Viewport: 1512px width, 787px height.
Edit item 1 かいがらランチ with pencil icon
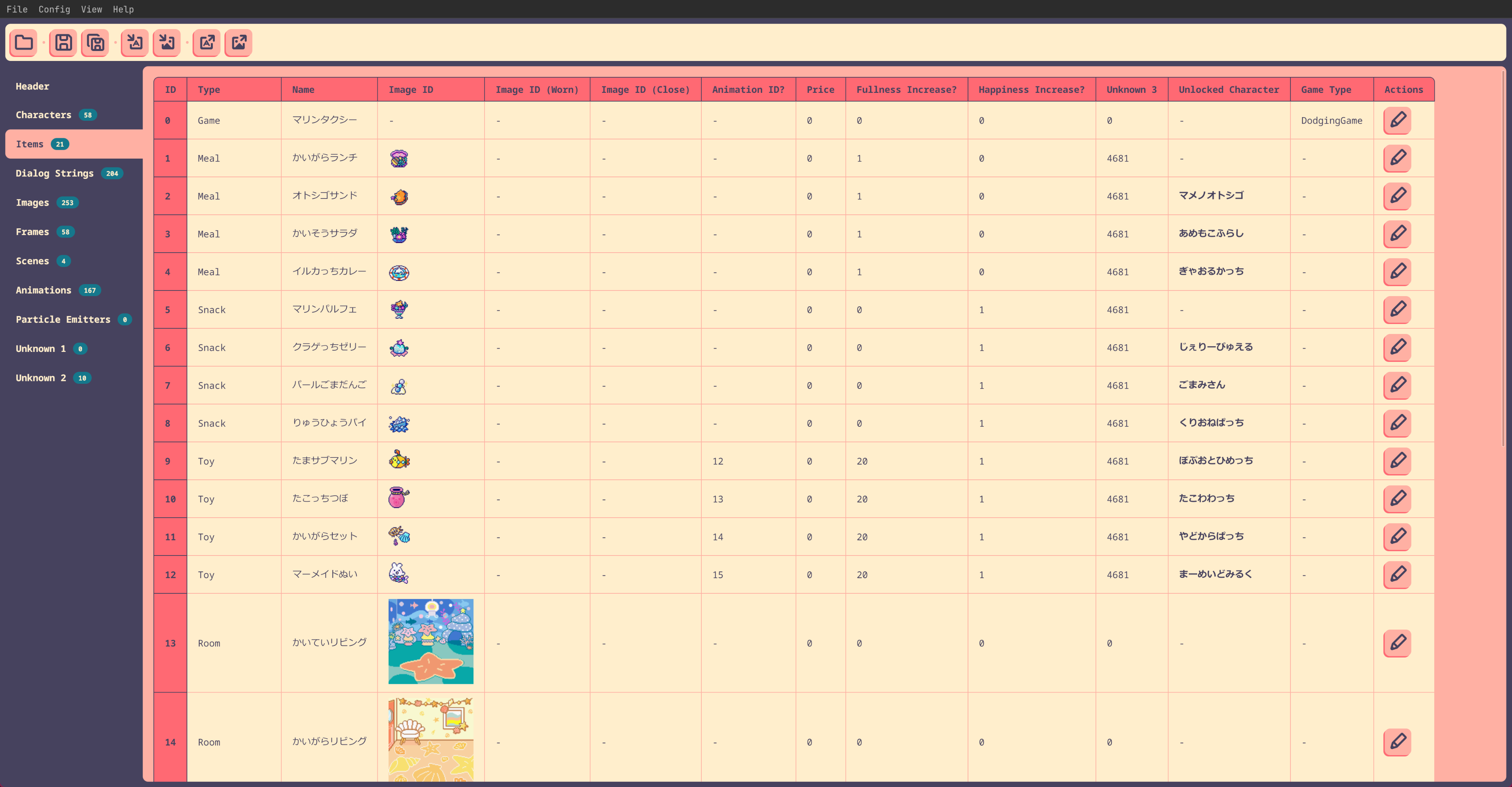[x=1398, y=158]
